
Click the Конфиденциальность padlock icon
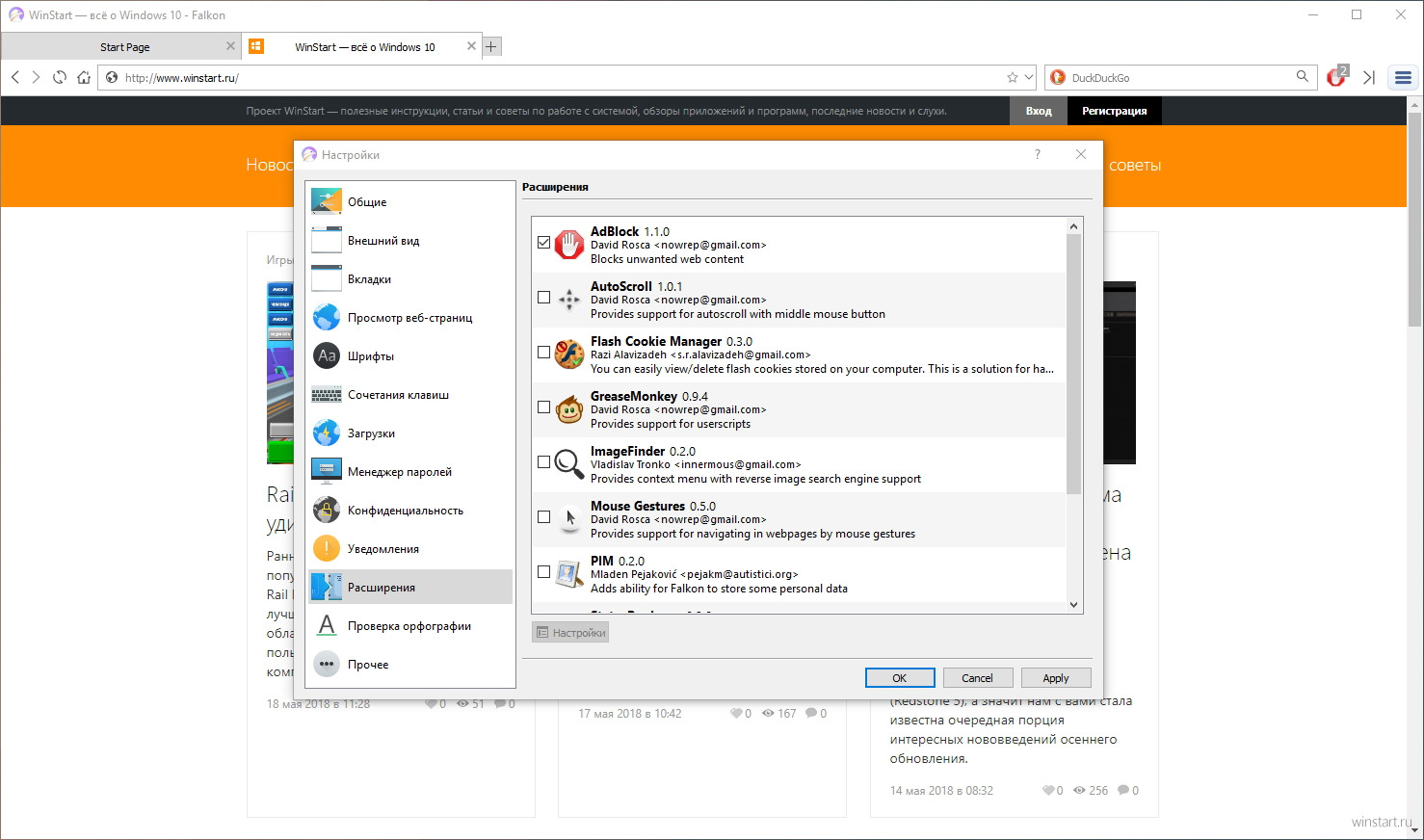coord(327,510)
